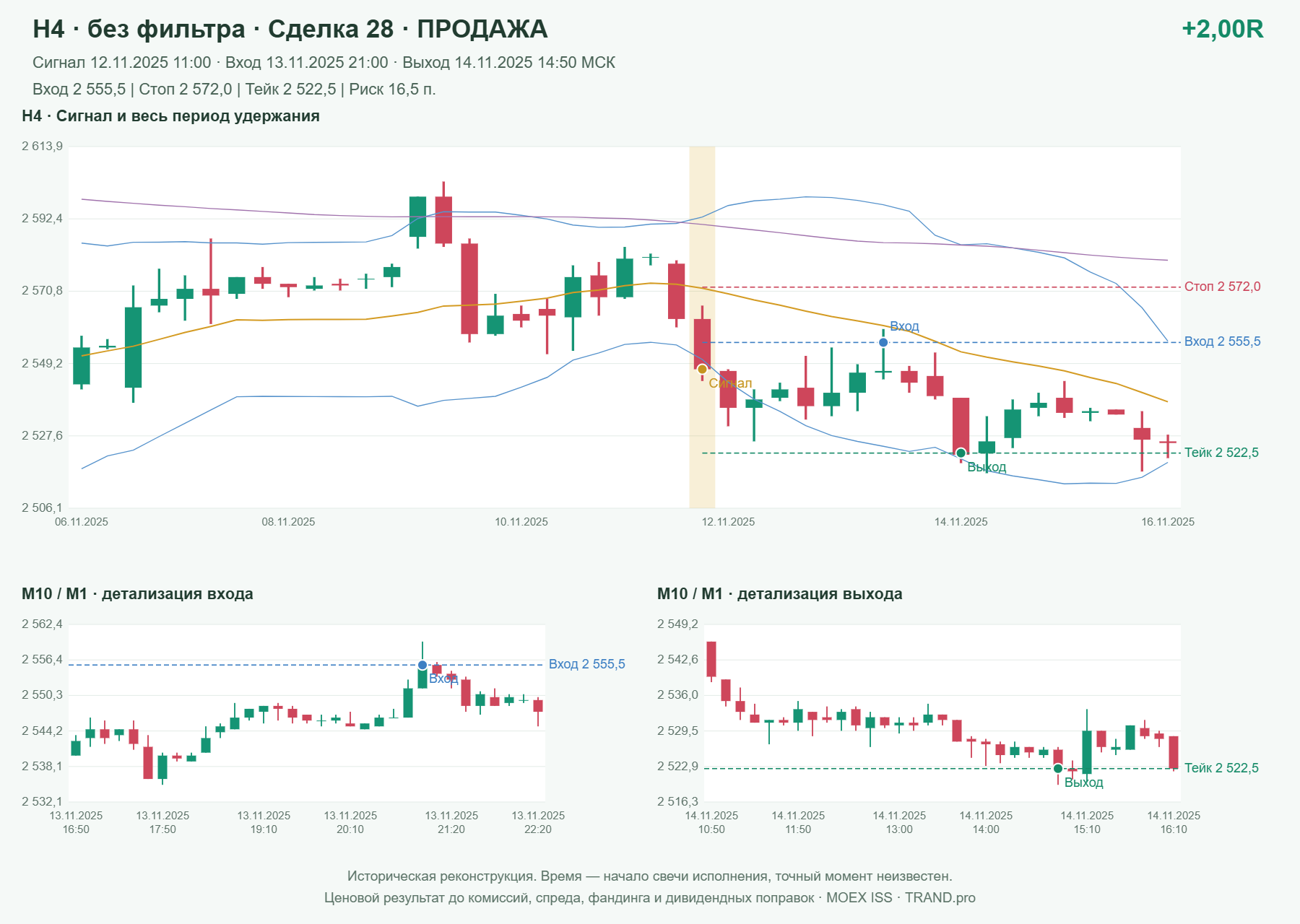Click the 2 592,4 price axis label
This screenshot has height=924, width=1300.
tap(42, 219)
